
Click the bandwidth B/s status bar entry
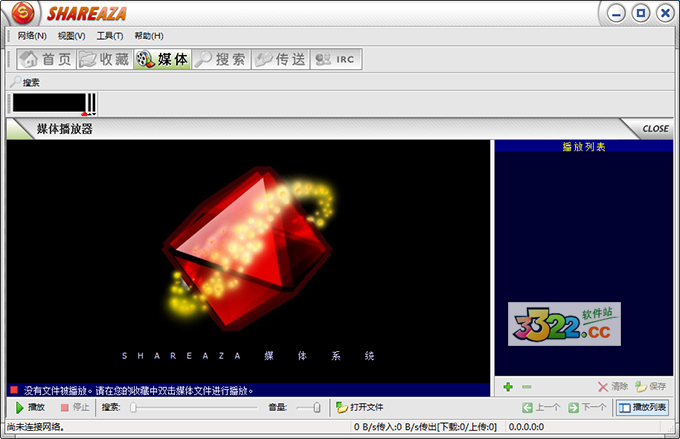coord(425,427)
